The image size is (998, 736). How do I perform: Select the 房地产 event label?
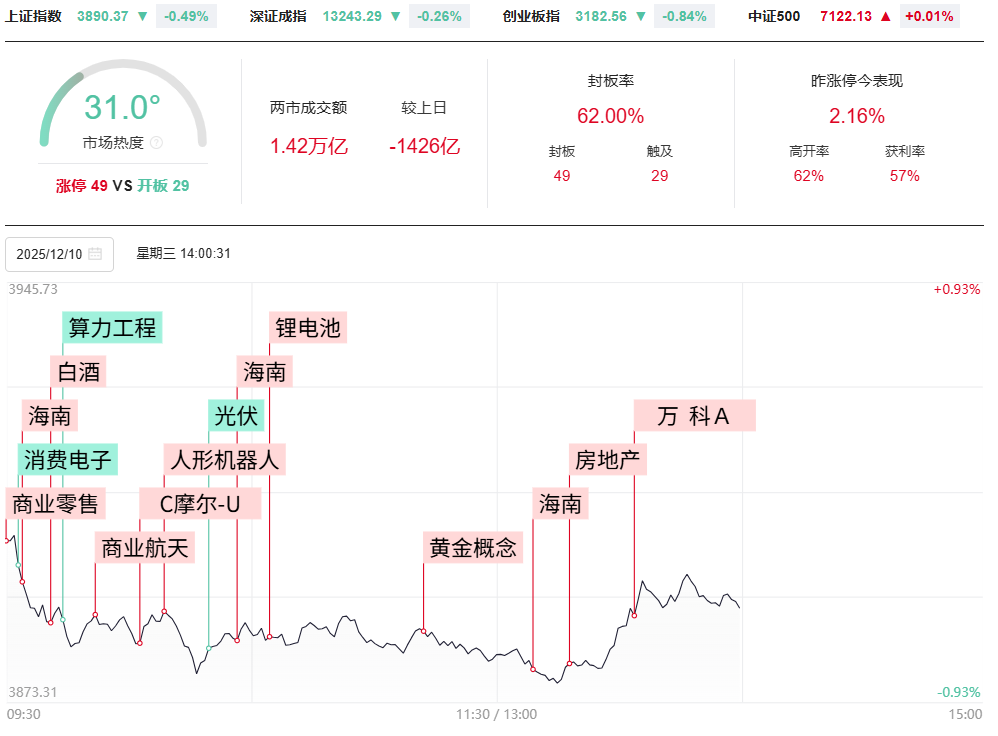608,460
